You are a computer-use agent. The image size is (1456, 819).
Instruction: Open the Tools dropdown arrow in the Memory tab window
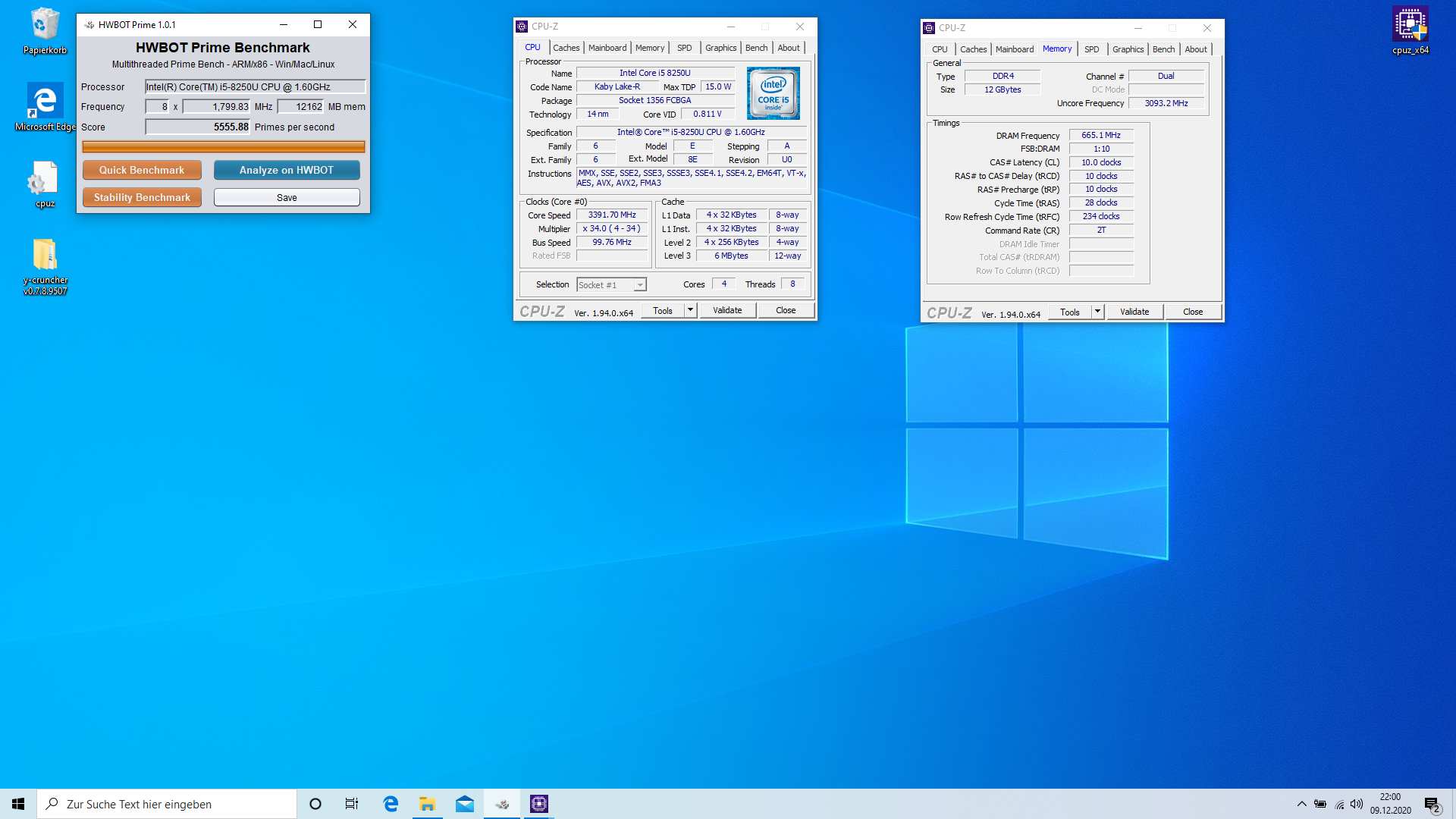[x=1097, y=312]
